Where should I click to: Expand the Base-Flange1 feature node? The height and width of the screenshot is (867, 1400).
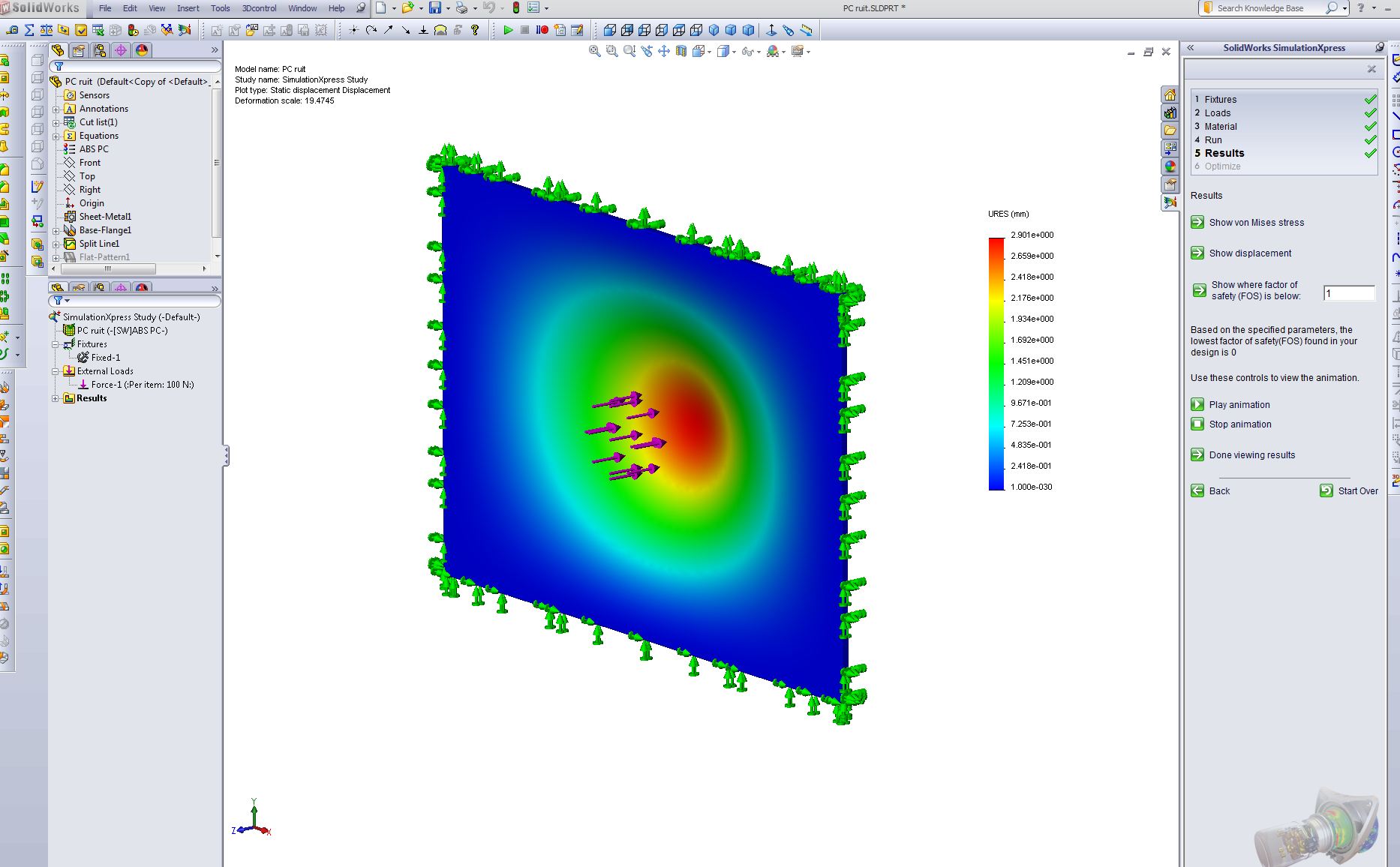(56, 230)
